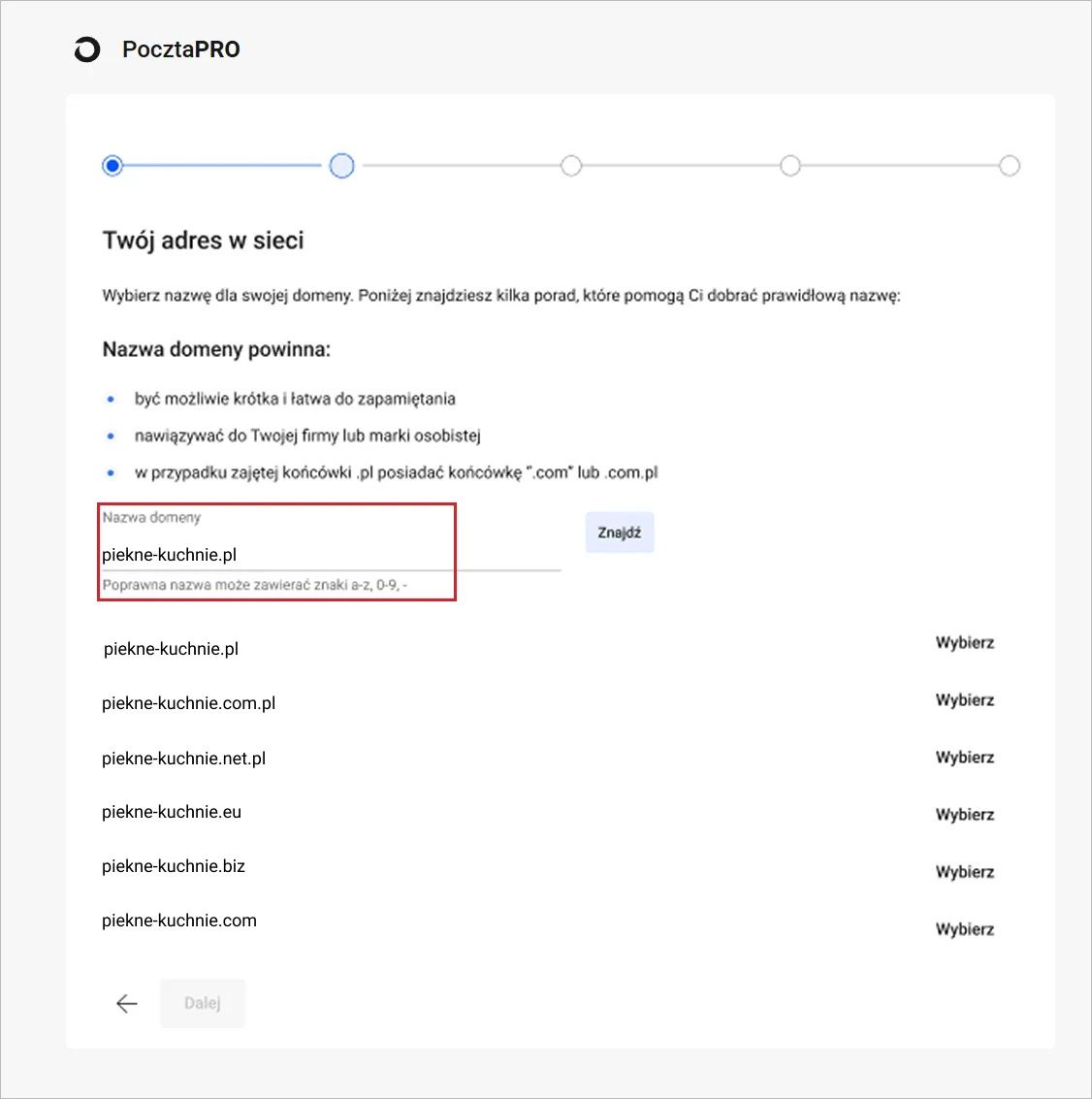Click the PocztaPRO circular logo icon
This screenshot has width=1092, height=1099.
(x=87, y=49)
